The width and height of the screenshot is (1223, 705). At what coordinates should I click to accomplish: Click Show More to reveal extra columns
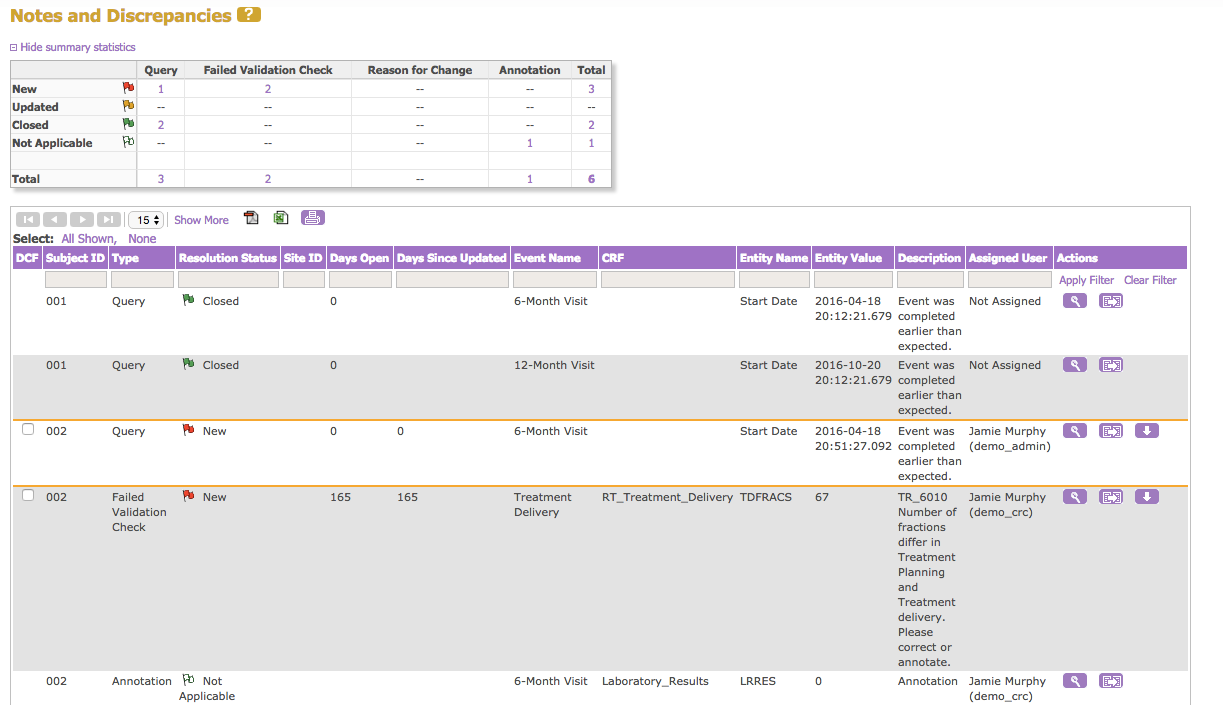coord(201,220)
